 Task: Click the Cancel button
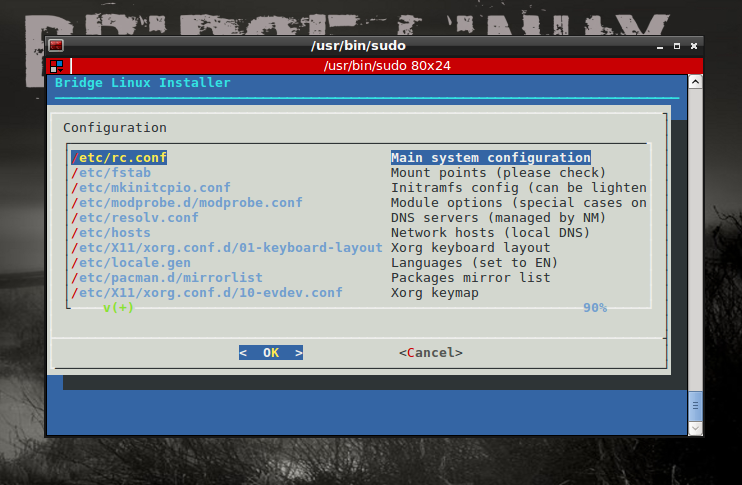click(431, 353)
